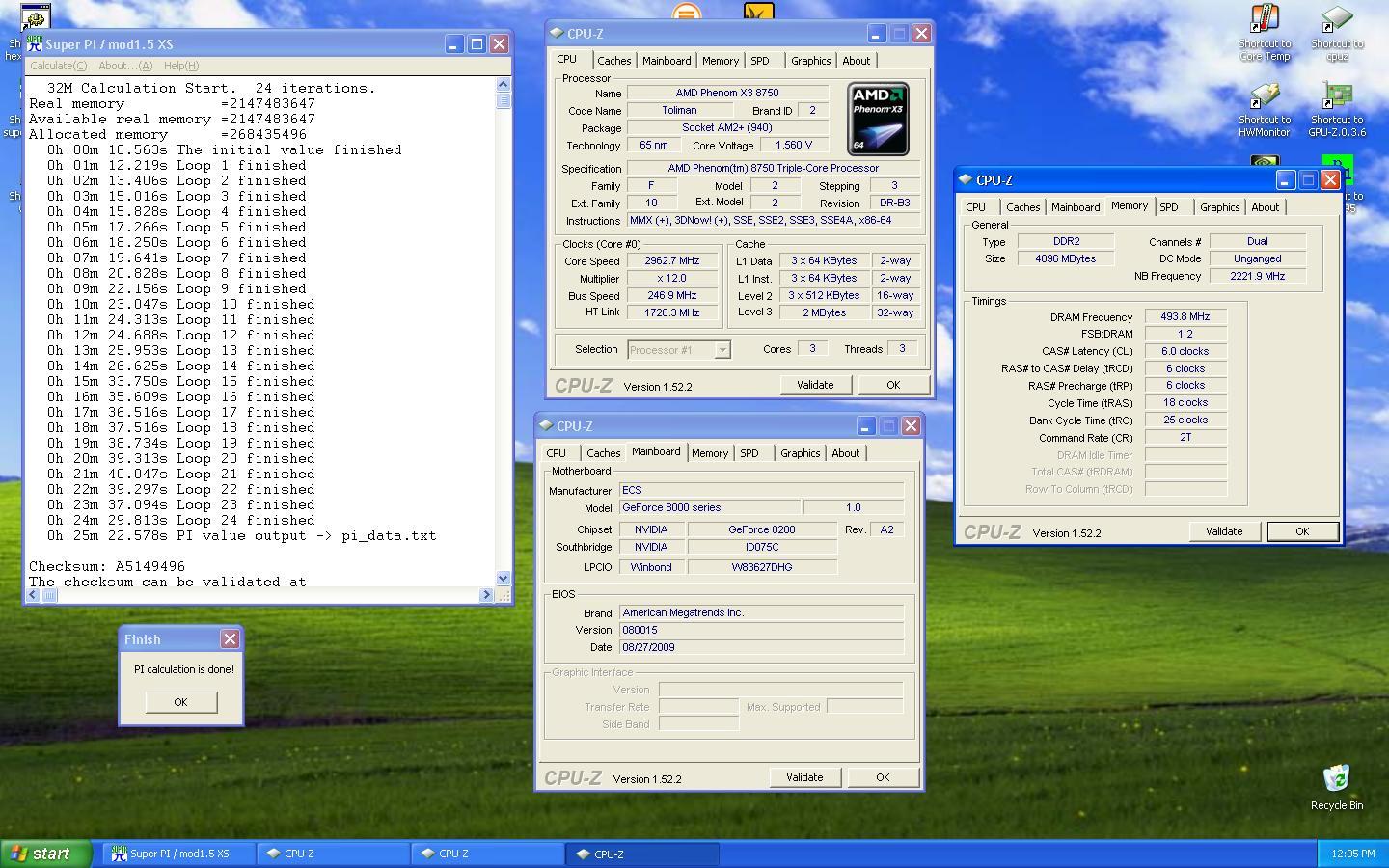
Task: Click Super PI horizontal scroll left arrow
Action: [34, 595]
